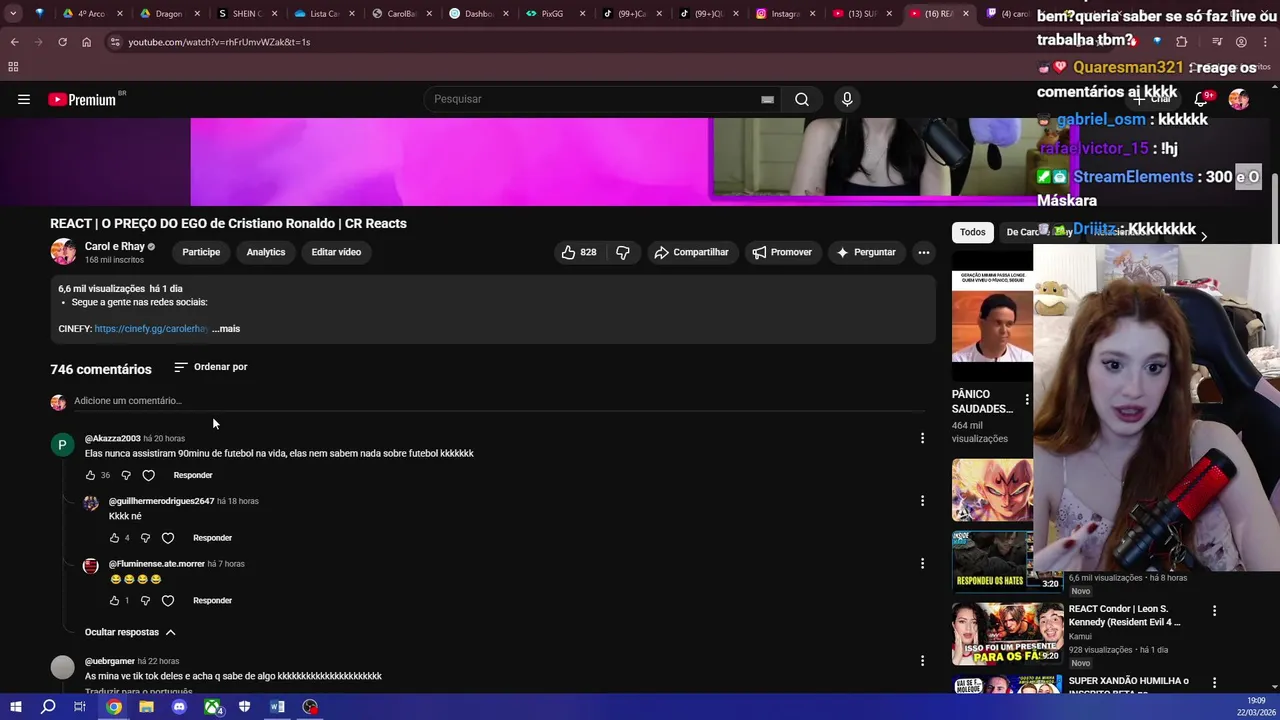Screen dimensions: 1280x720
Task: Click the search magnifier button
Action: click(802, 99)
